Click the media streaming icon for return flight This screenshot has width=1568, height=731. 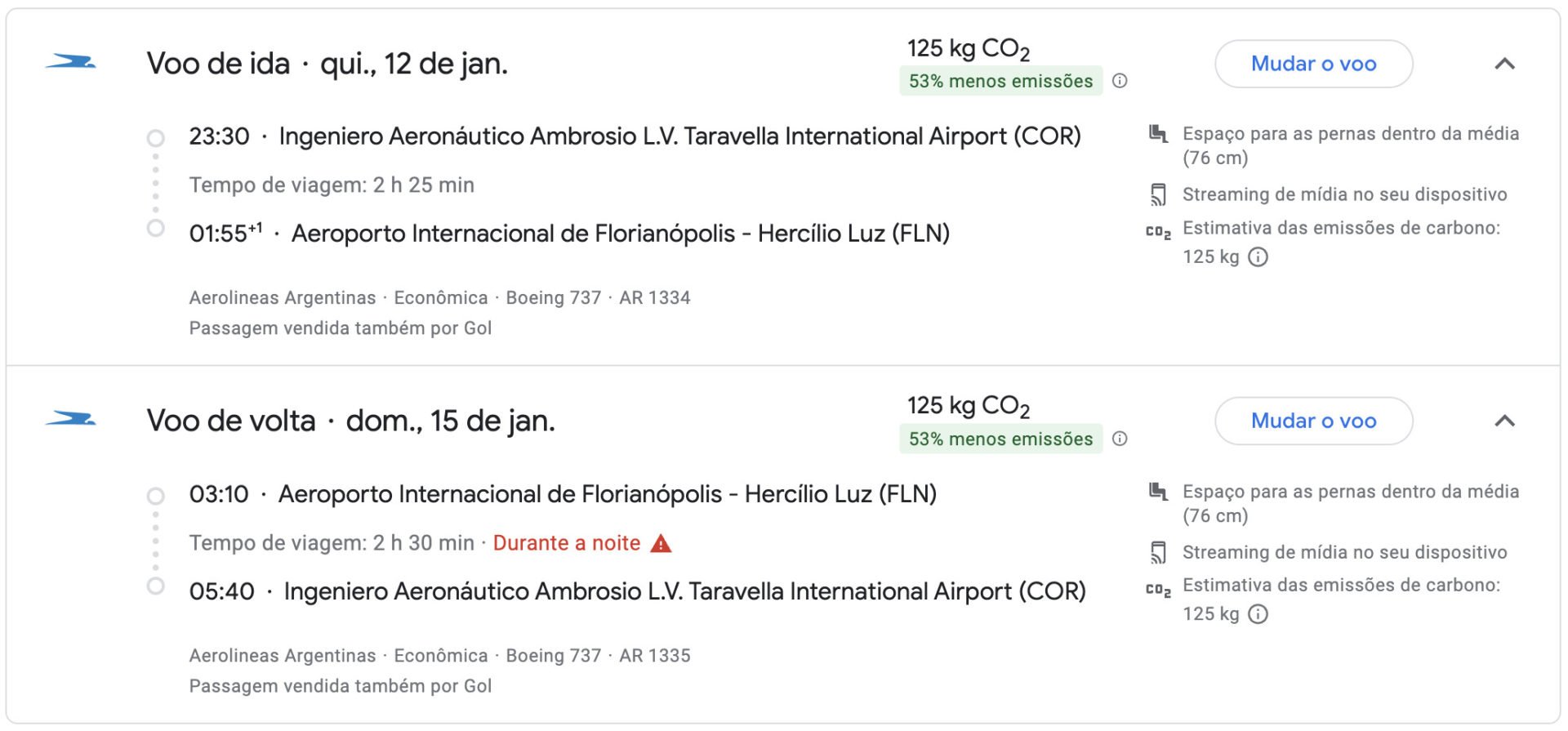[1158, 553]
